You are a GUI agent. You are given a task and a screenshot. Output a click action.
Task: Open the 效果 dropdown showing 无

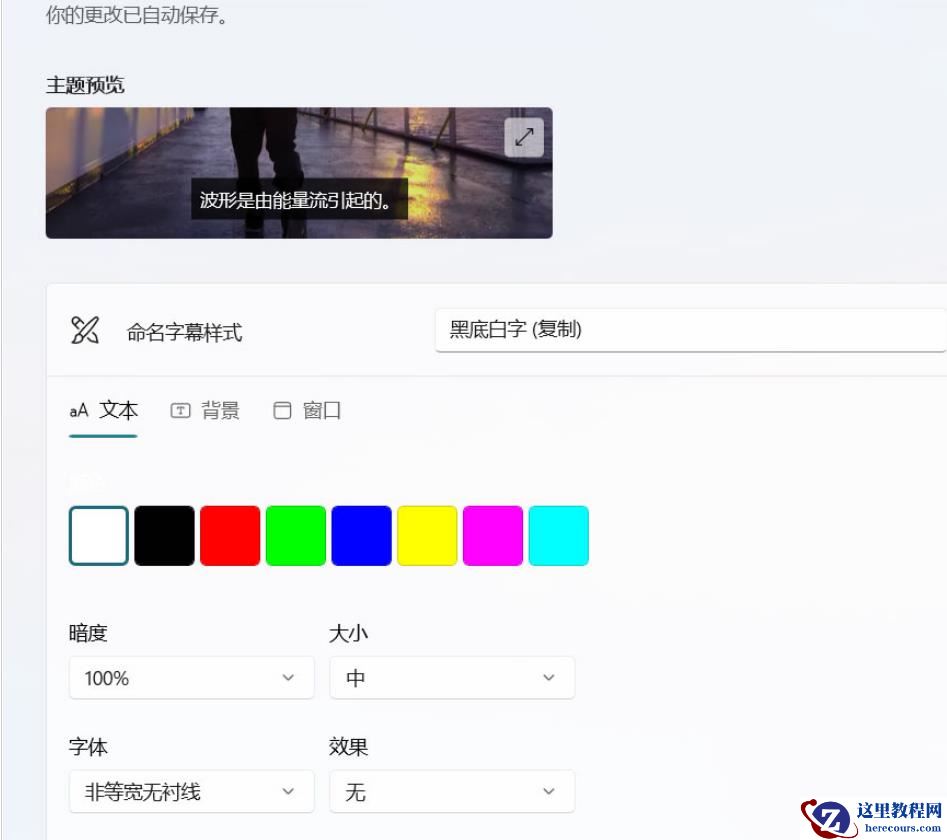click(451, 791)
